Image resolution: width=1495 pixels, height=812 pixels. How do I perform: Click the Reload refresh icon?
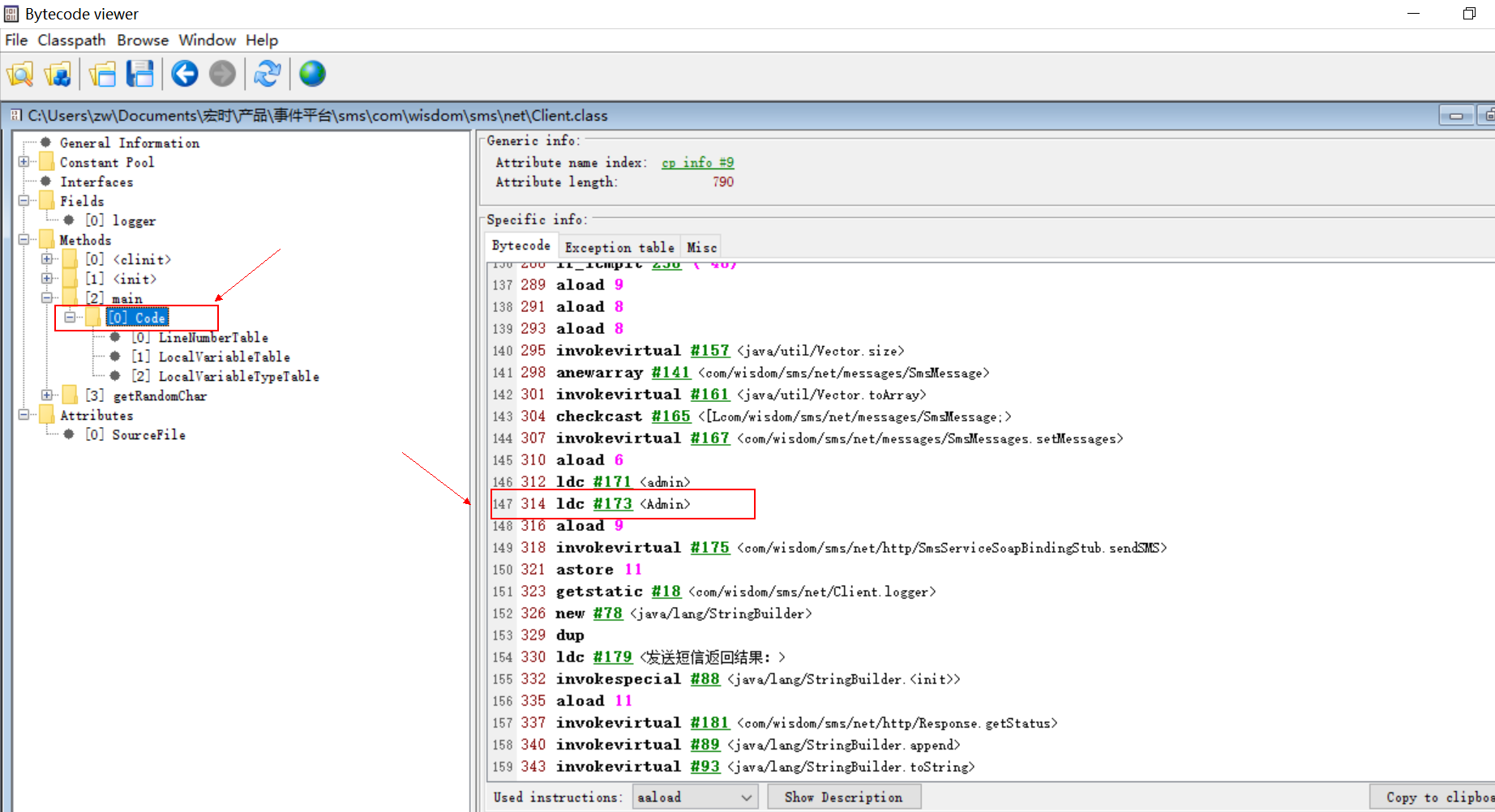(x=268, y=75)
